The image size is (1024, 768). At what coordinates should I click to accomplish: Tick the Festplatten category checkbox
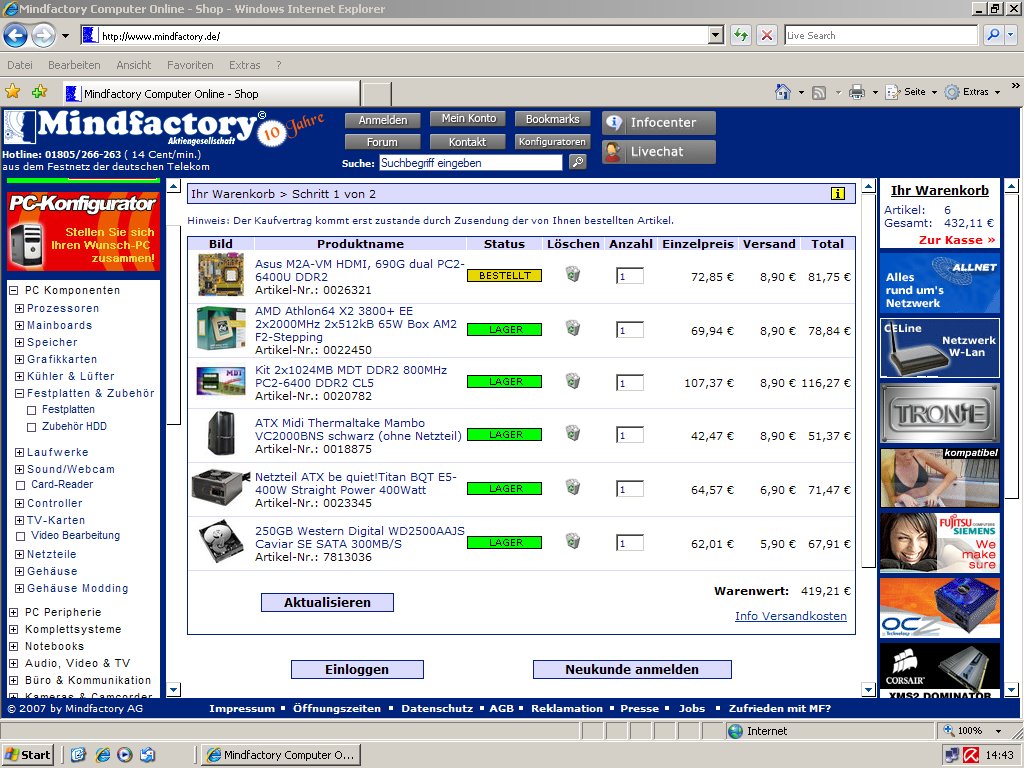pyautogui.click(x=31, y=411)
